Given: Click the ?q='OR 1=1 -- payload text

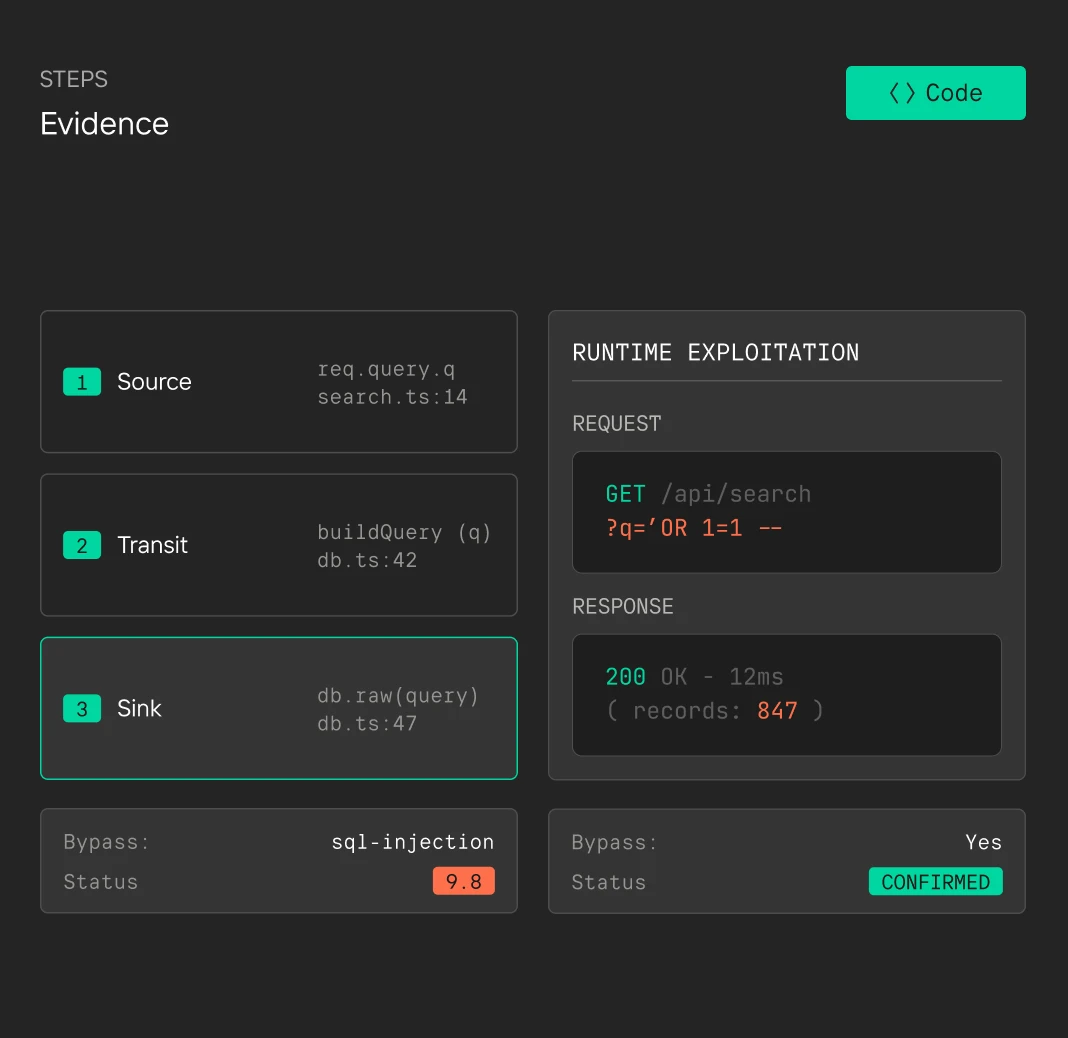Looking at the screenshot, I should [693, 528].
